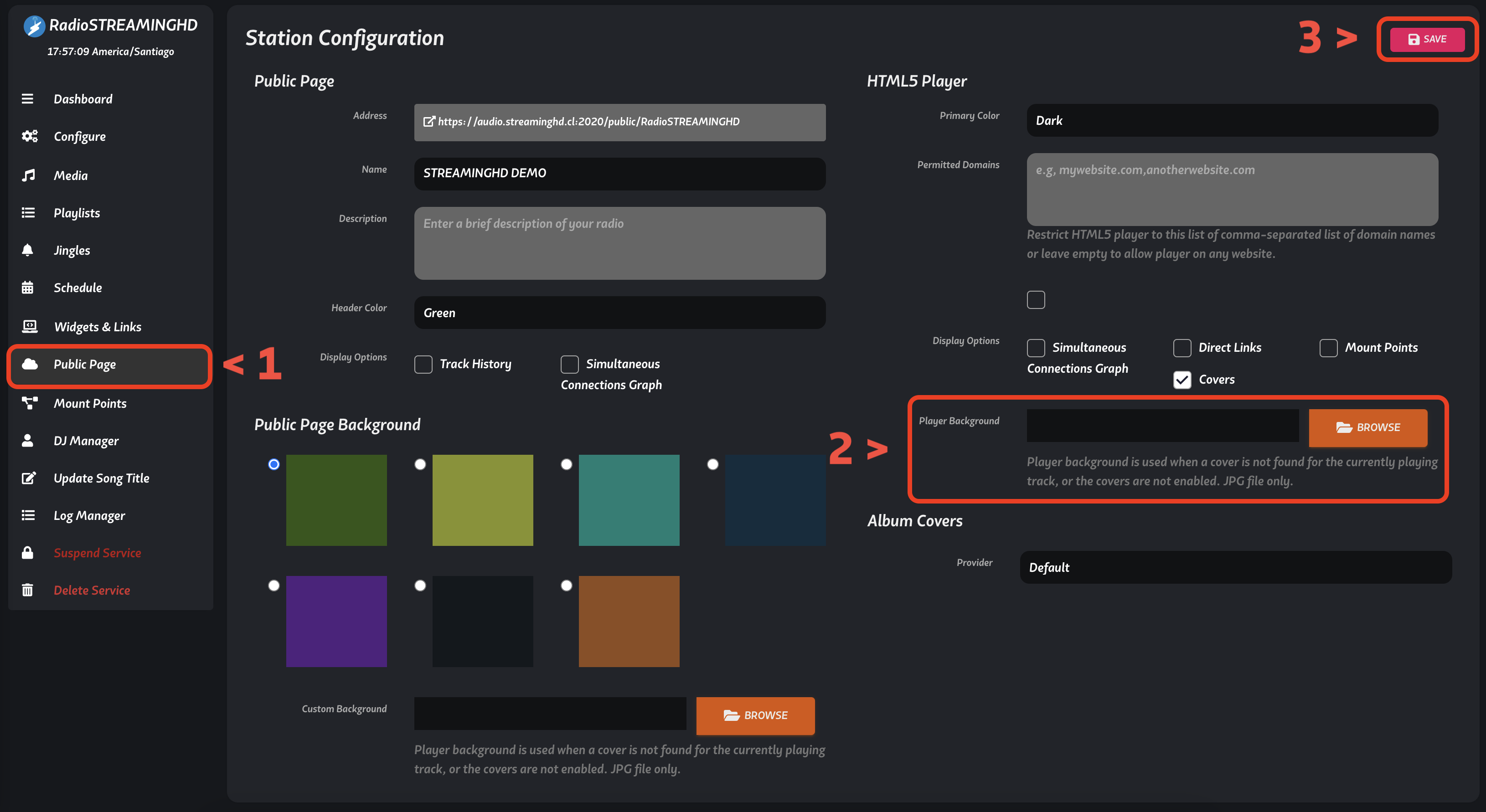Select the purple background swatch
1486x812 pixels.
[x=336, y=621]
